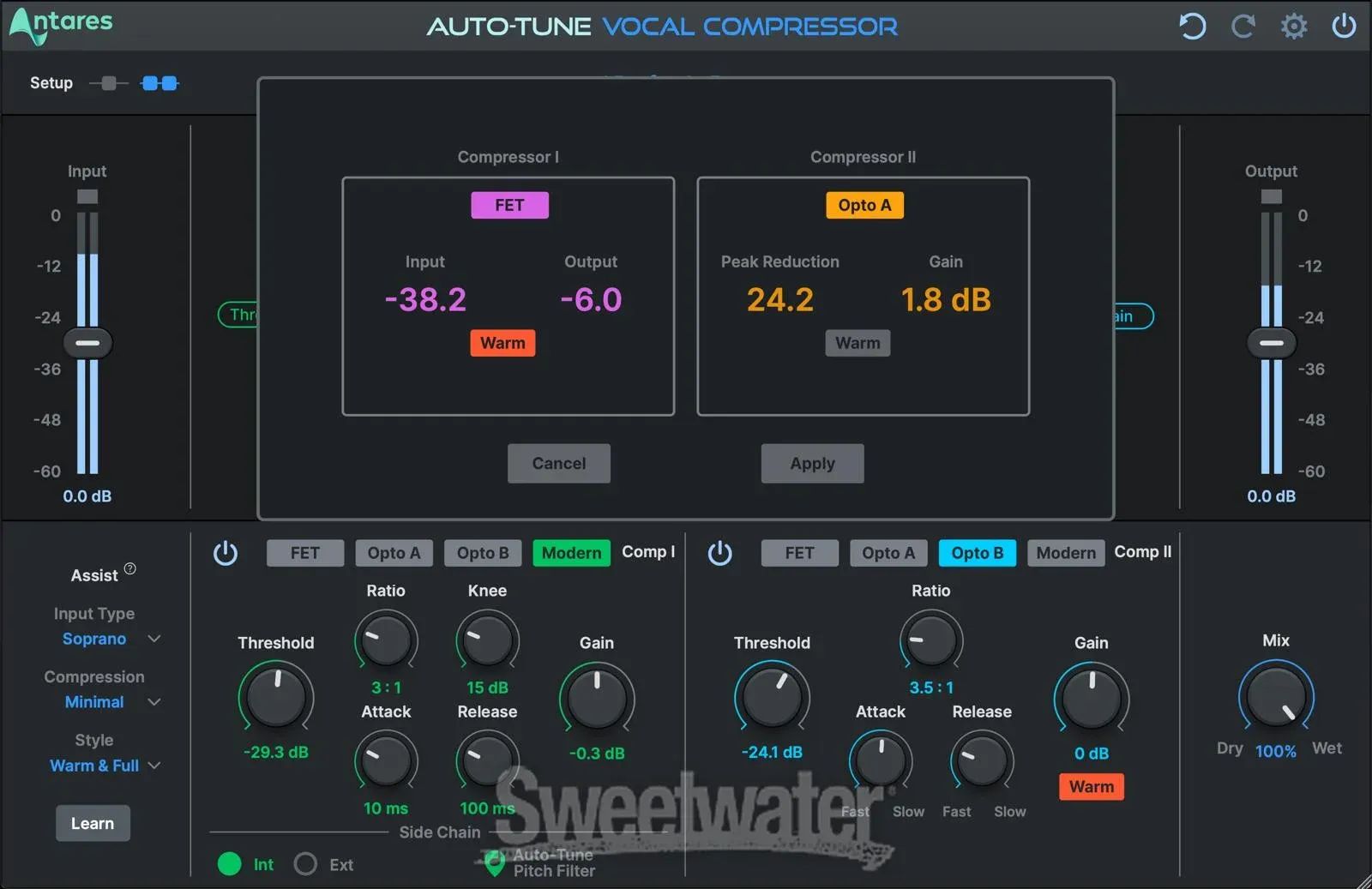Viewport: 1372px width, 889px height.
Task: Click the Apply button in dialog
Action: coord(813,464)
